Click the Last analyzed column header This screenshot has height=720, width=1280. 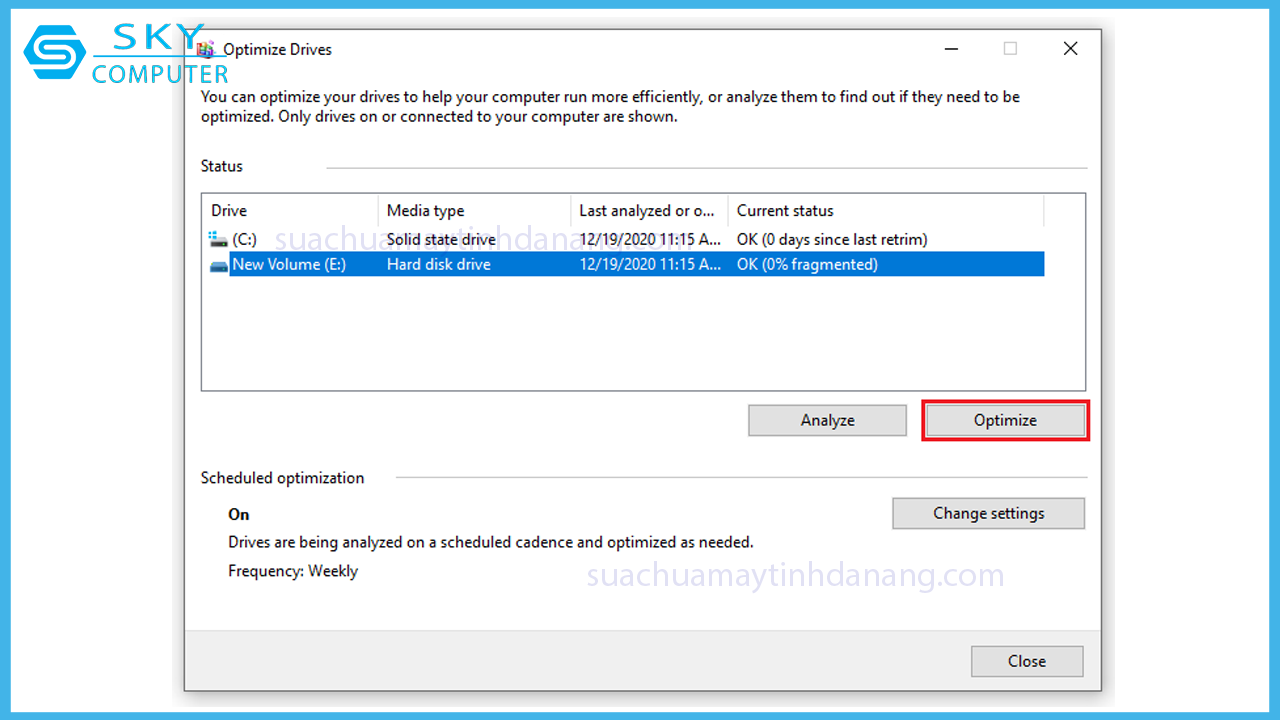[x=648, y=211]
